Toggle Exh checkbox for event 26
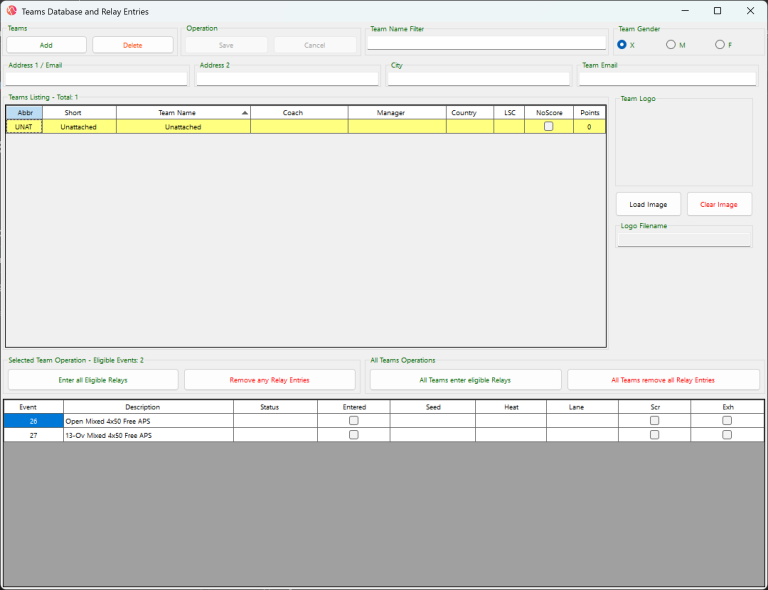768x590 pixels. coord(727,421)
